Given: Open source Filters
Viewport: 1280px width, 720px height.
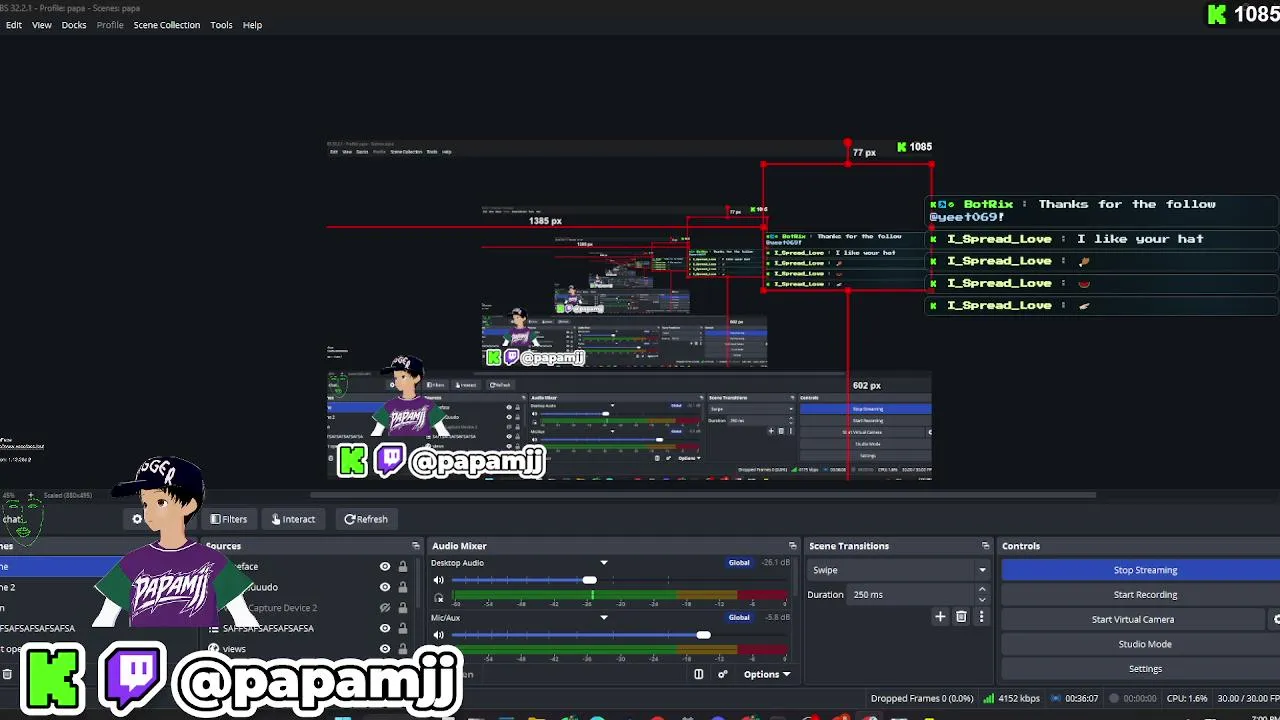Looking at the screenshot, I should point(229,519).
